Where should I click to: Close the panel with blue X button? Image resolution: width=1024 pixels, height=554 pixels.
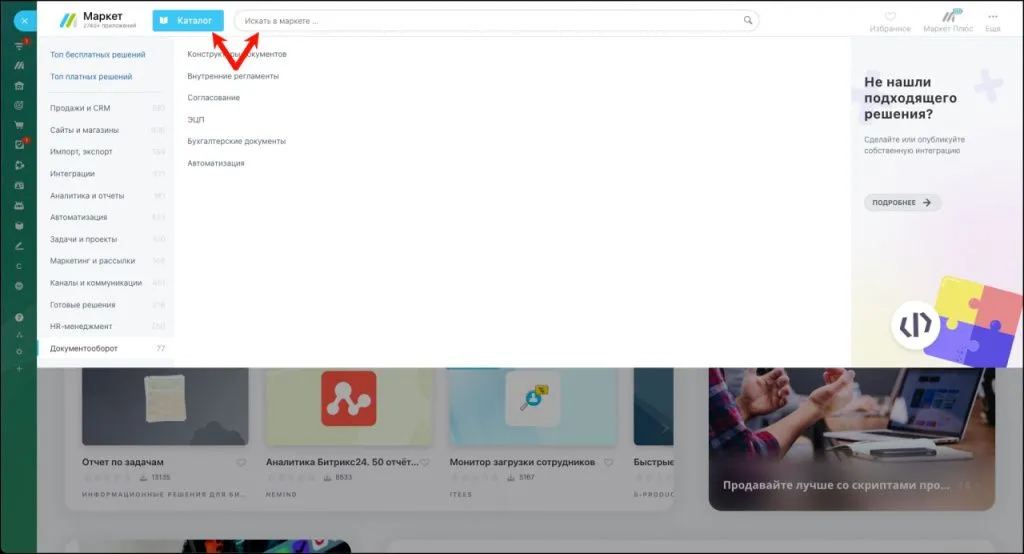coord(24,20)
